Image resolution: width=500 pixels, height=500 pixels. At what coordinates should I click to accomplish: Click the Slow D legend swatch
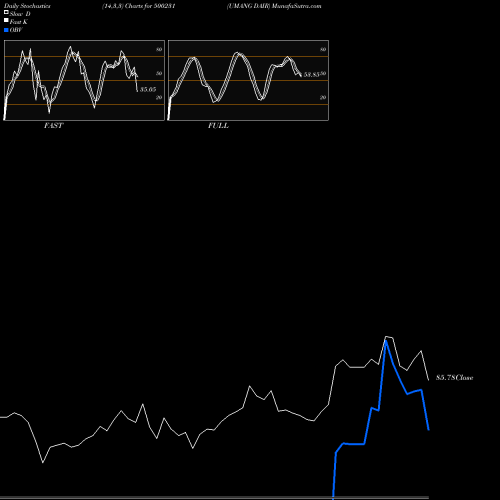pos(6,12)
